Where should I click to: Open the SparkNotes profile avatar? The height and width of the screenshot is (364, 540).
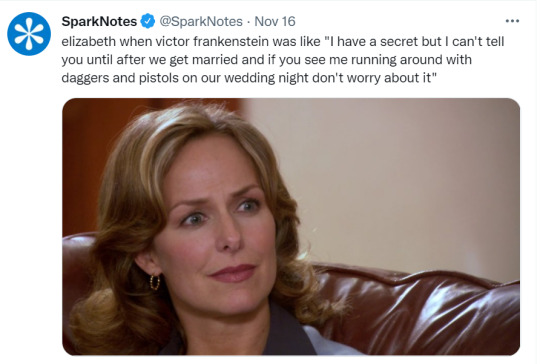pyautogui.click(x=29, y=34)
